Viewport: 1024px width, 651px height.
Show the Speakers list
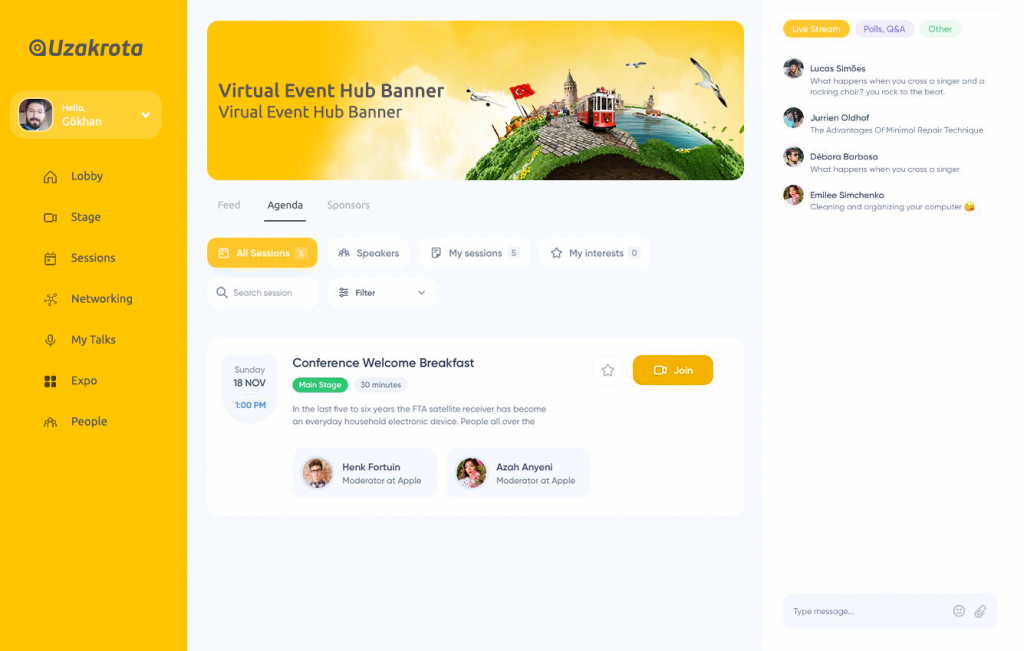(x=368, y=253)
